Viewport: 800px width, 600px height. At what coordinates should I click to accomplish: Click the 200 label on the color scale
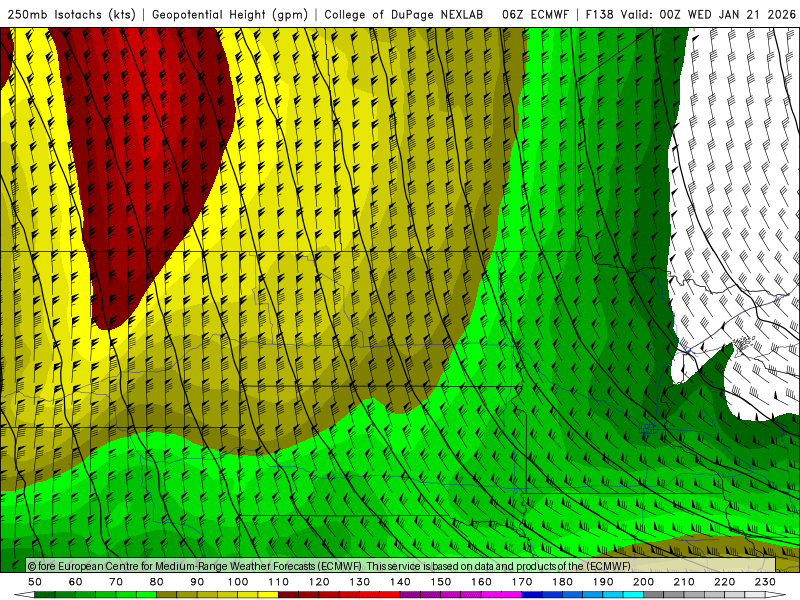tap(643, 582)
